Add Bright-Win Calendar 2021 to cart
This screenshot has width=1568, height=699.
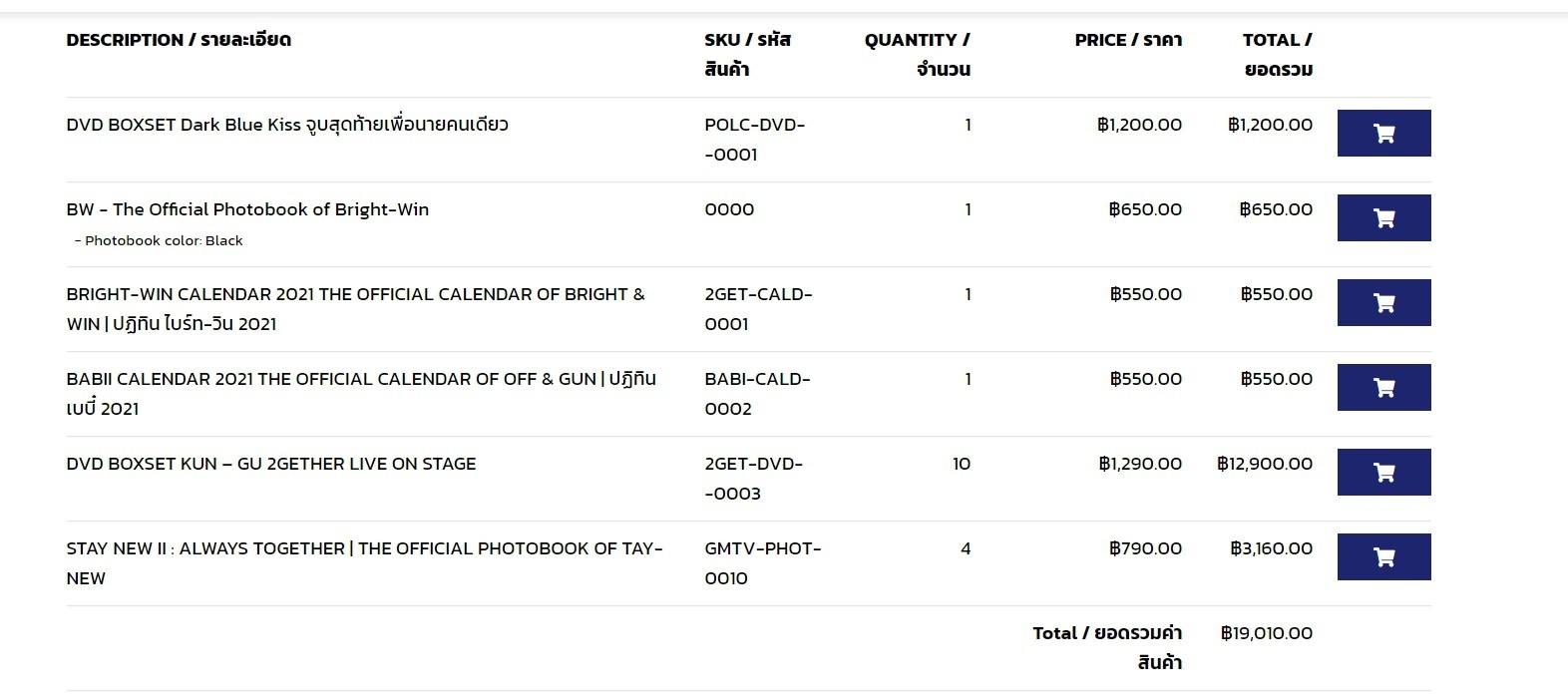(x=1383, y=302)
